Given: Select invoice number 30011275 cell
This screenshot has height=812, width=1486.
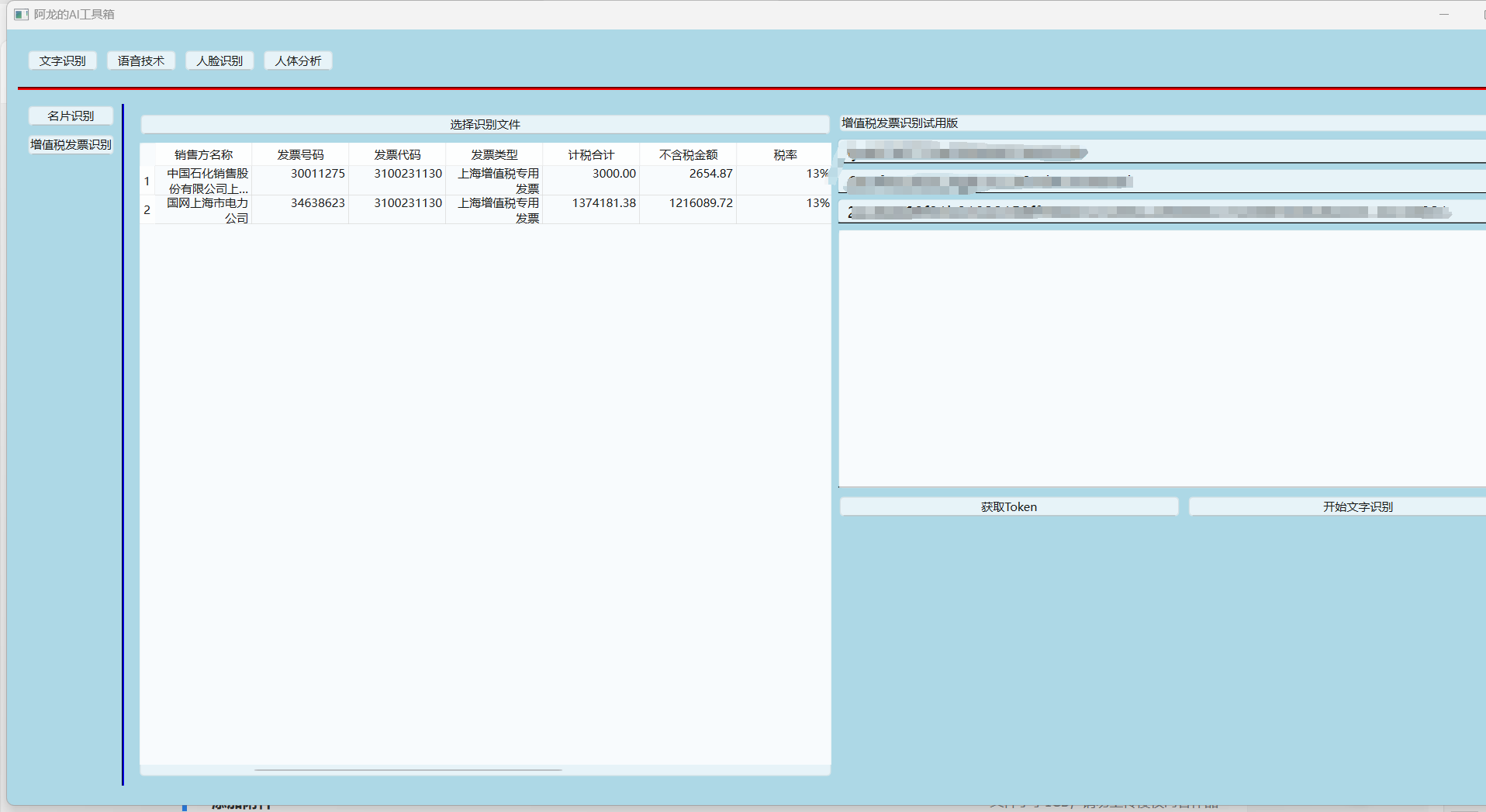Looking at the screenshot, I should point(300,181).
